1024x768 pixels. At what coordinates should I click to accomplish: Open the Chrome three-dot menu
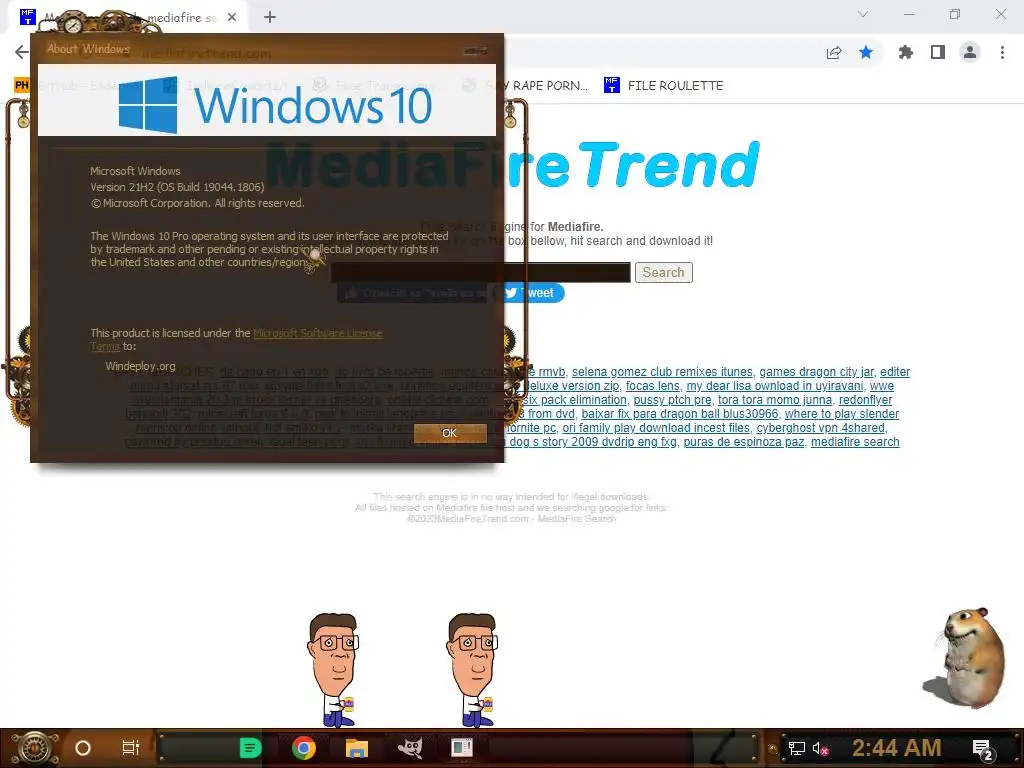(1002, 52)
